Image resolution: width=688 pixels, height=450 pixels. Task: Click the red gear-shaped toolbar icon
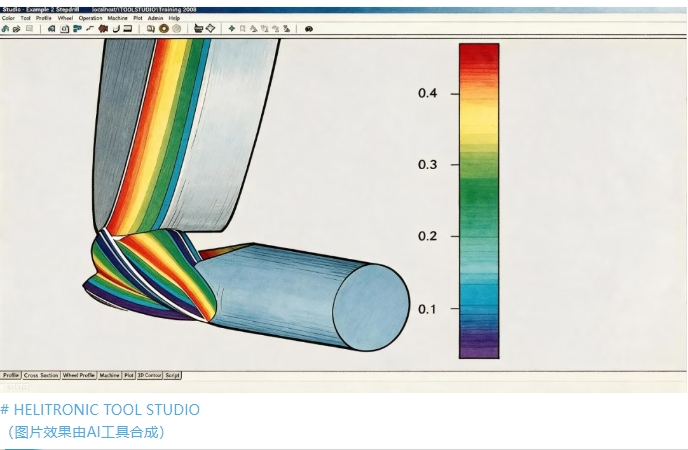tap(103, 29)
